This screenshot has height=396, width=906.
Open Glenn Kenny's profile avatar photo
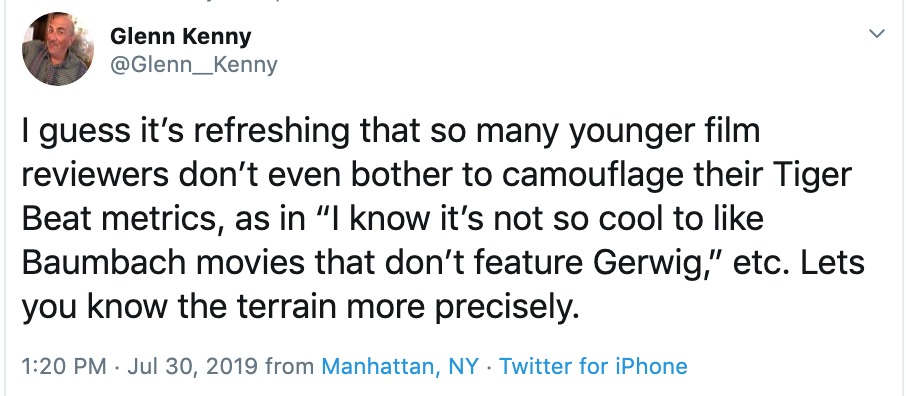coord(58,49)
